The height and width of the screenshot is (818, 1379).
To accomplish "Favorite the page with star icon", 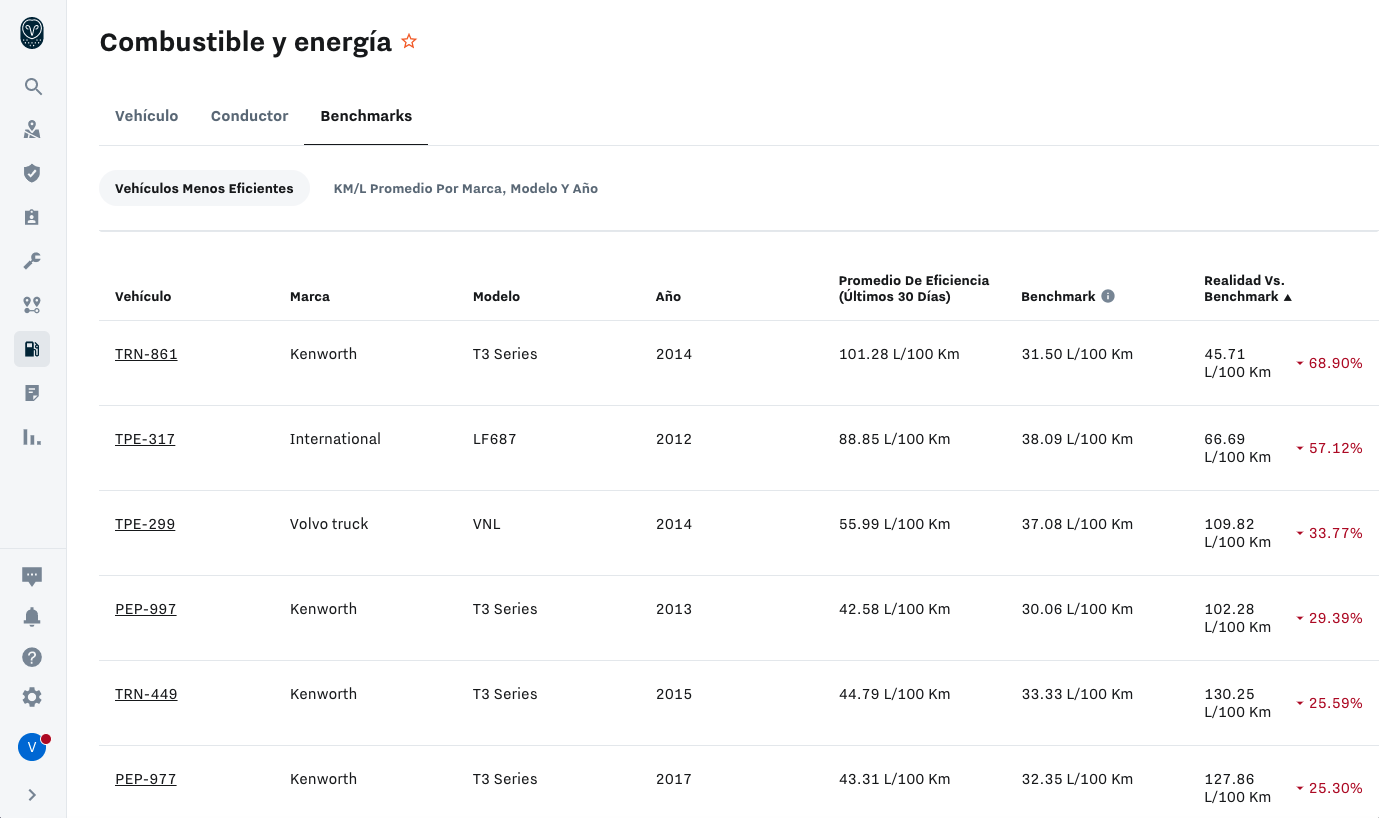I will coord(409,41).
